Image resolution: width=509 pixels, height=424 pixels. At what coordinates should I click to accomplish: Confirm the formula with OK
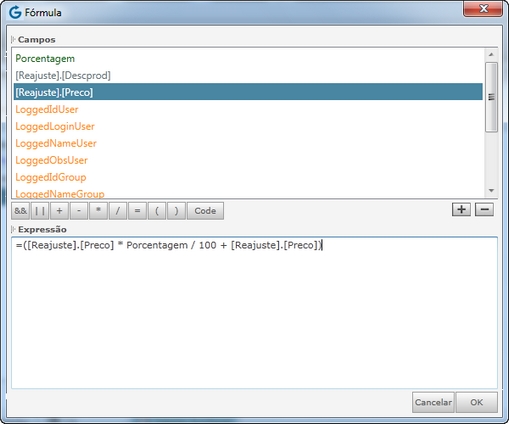[x=477, y=402]
